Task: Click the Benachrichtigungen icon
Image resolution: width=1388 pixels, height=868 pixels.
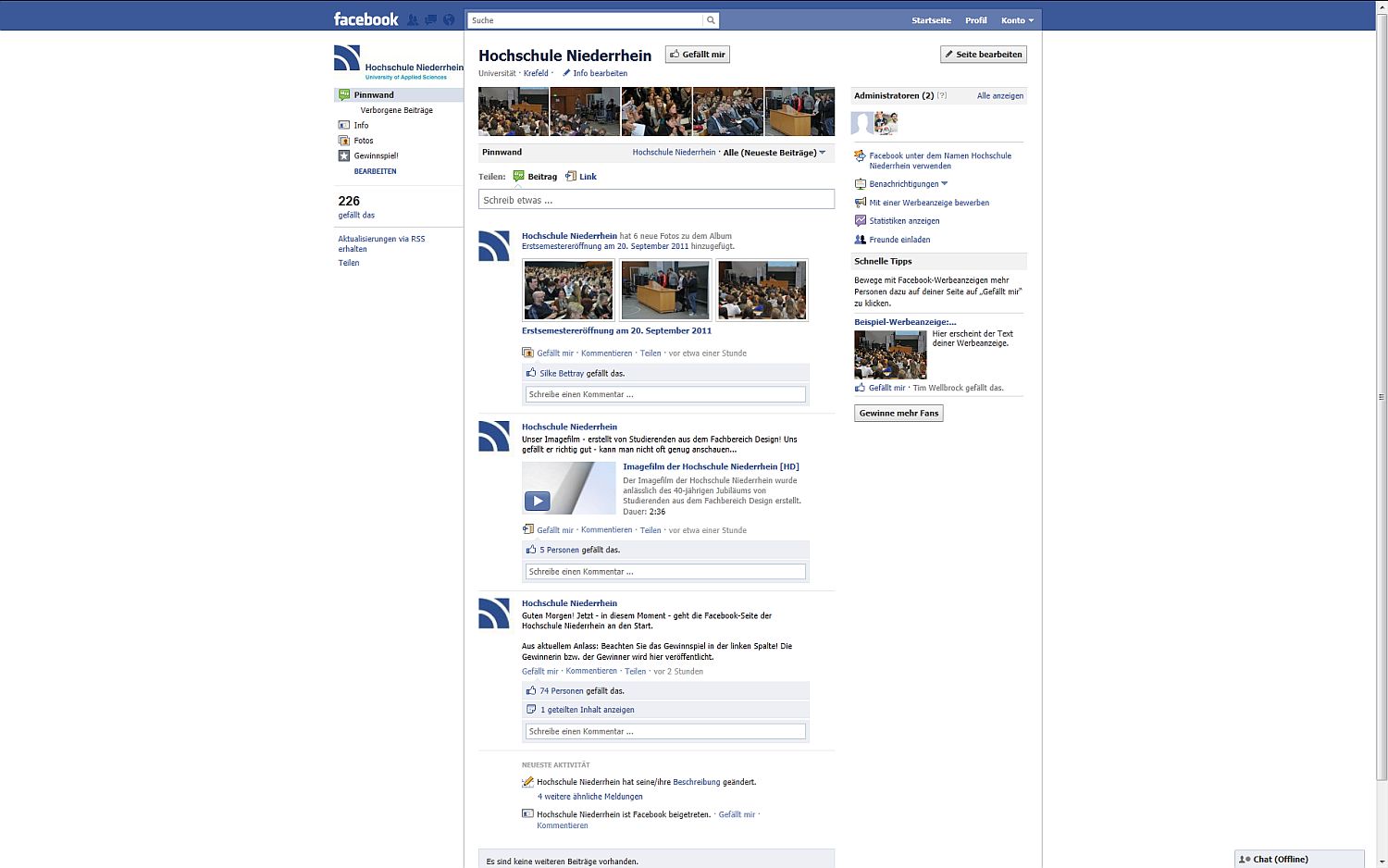Action: click(860, 183)
